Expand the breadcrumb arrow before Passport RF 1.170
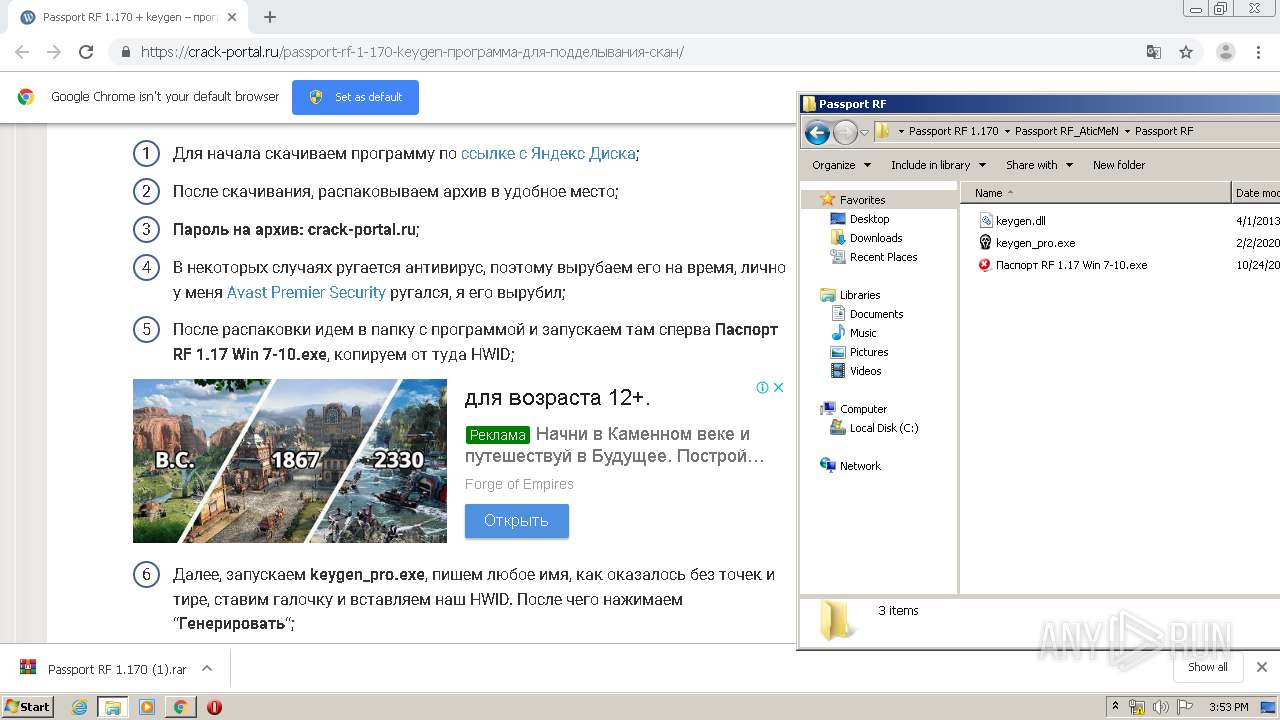 click(901, 131)
